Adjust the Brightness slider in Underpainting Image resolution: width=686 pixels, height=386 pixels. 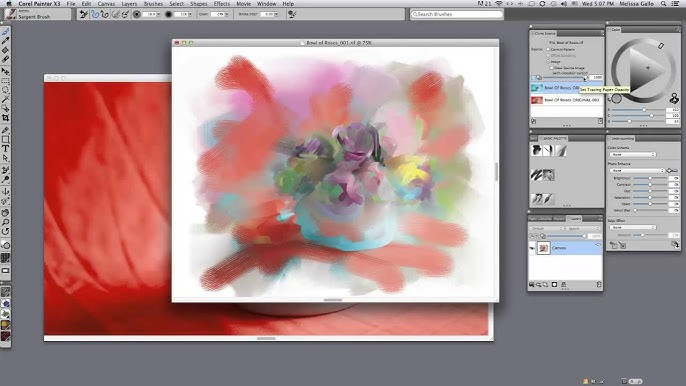(x=650, y=179)
